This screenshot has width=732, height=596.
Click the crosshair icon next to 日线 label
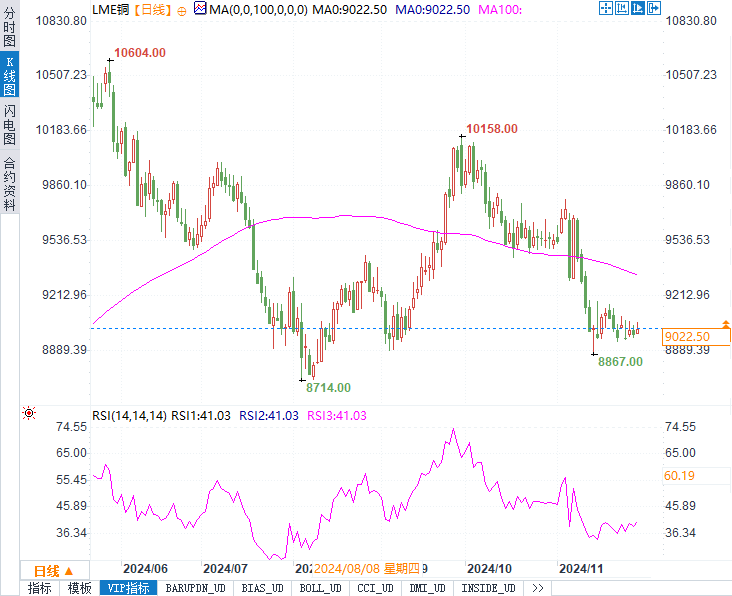point(182,11)
